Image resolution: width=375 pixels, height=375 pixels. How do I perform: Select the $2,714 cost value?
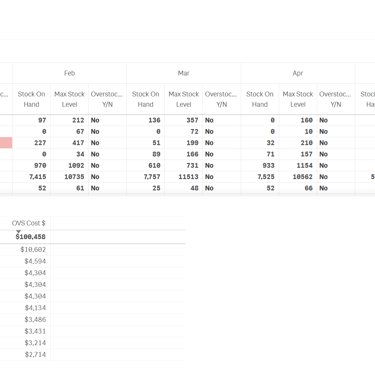point(35,354)
